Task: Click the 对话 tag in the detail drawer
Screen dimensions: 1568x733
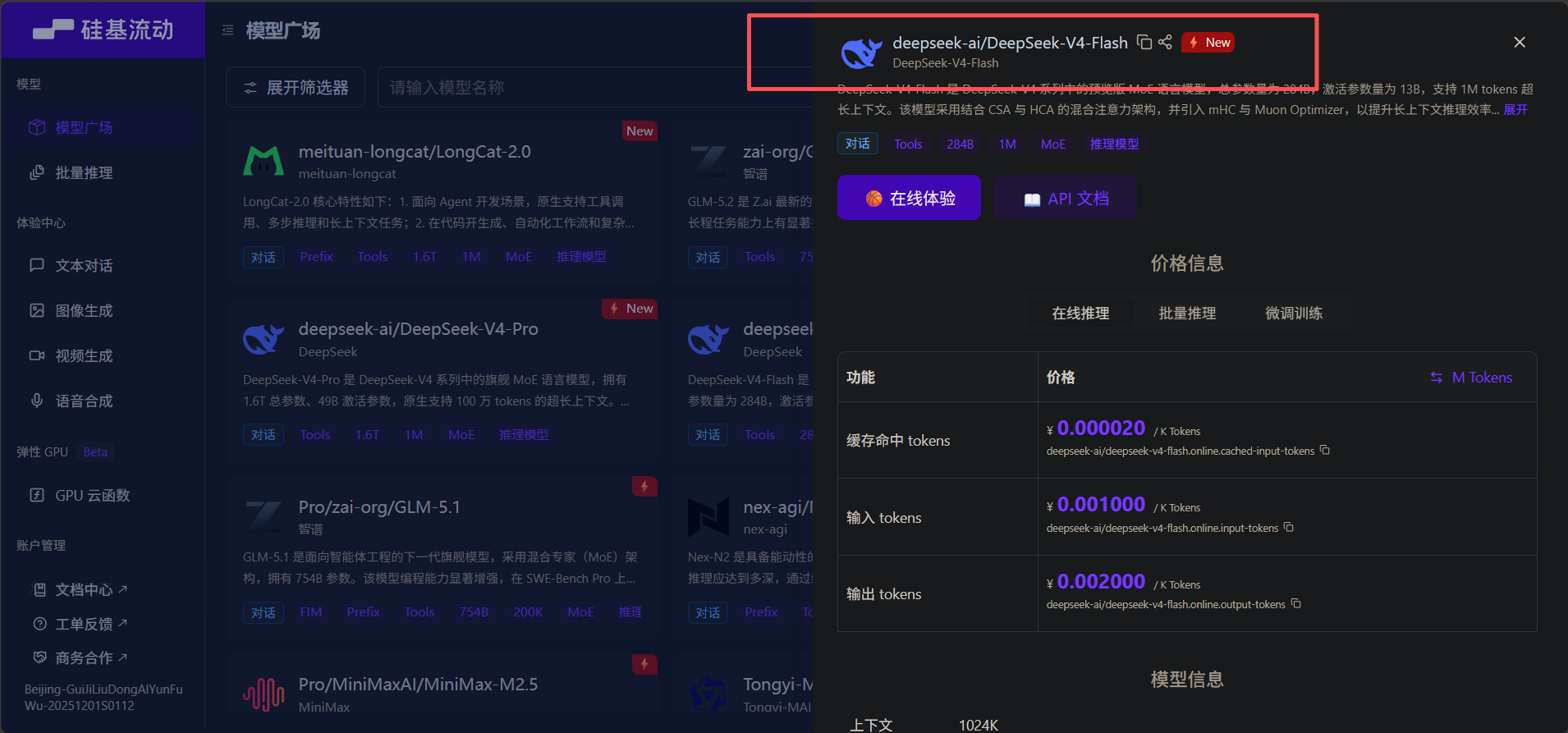Action: coord(858,144)
